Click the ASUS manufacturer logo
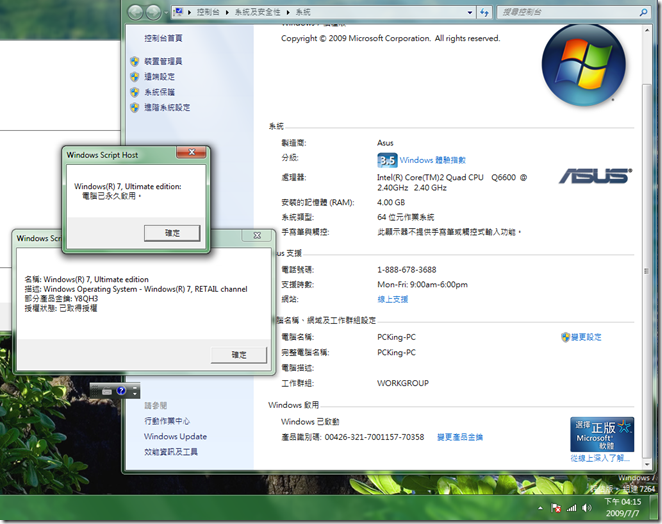The image size is (662, 524). 595,176
